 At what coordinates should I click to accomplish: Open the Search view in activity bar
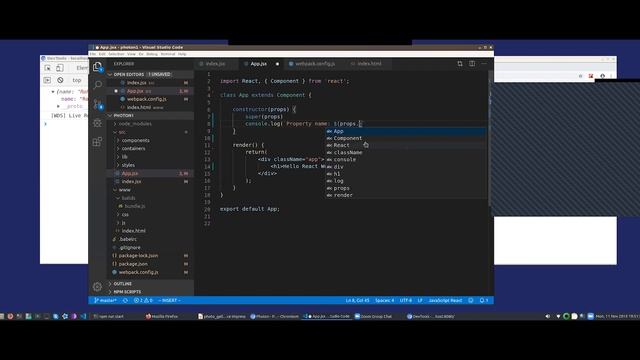[x=98, y=85]
